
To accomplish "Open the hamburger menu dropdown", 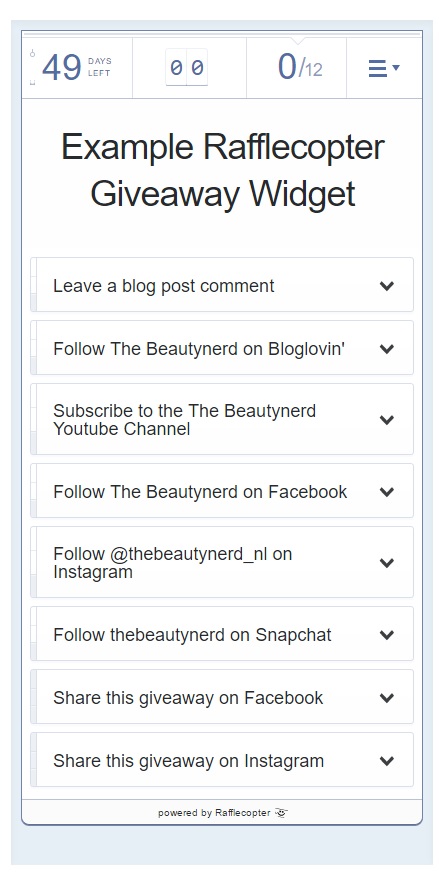I will click(x=384, y=68).
